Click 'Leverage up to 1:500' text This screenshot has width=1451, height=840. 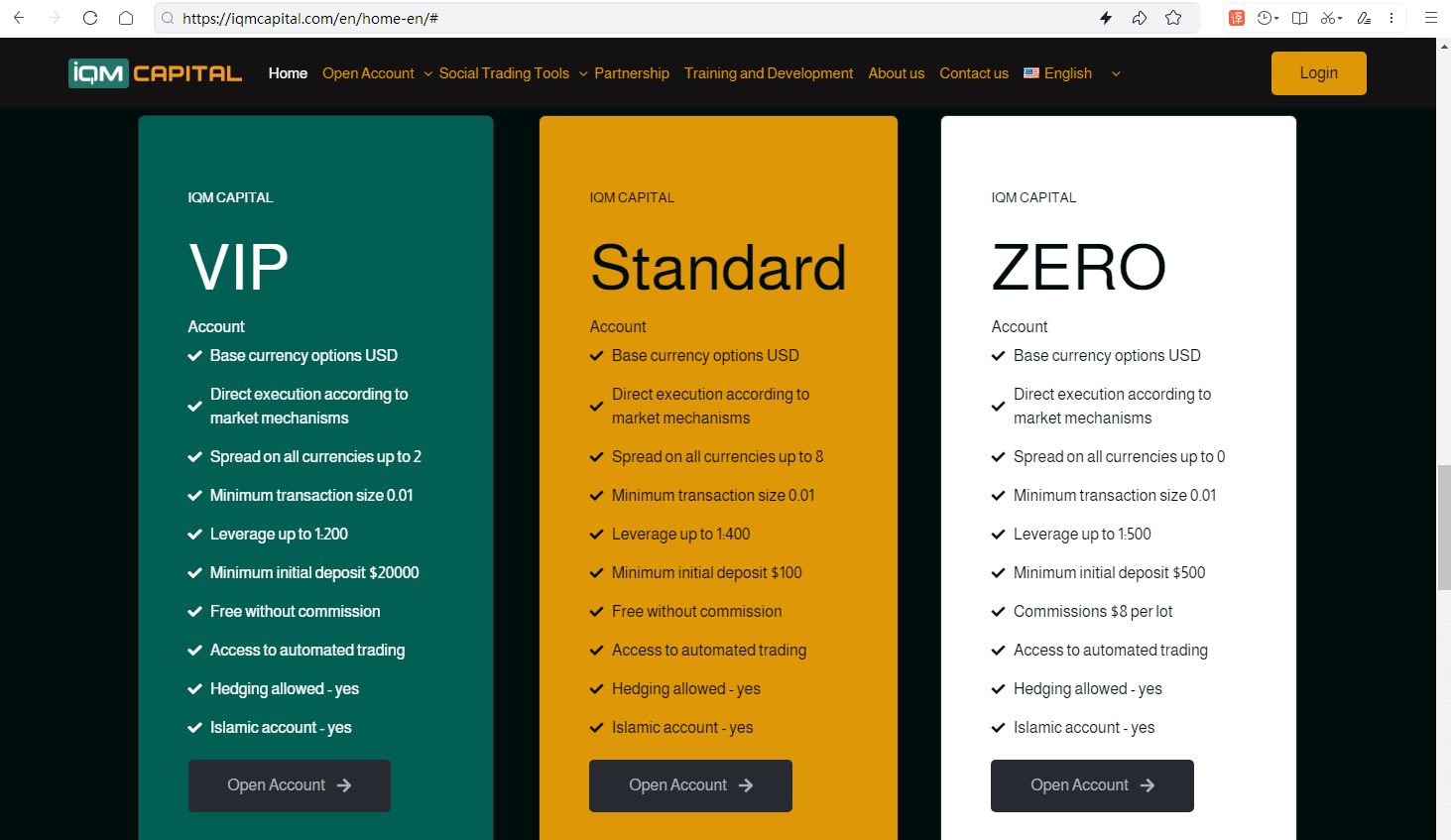tap(1082, 534)
